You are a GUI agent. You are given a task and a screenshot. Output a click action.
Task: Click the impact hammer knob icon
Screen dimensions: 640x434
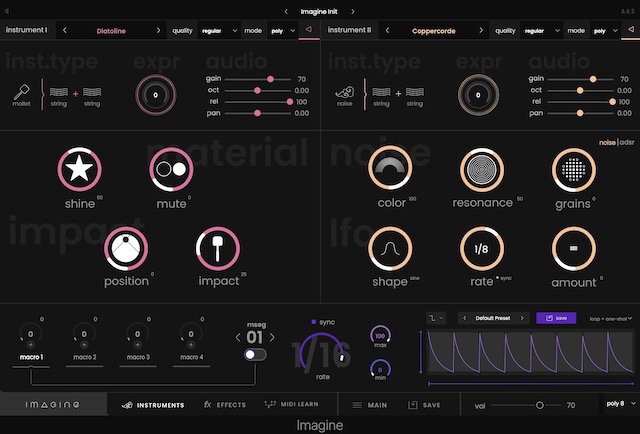(x=217, y=249)
